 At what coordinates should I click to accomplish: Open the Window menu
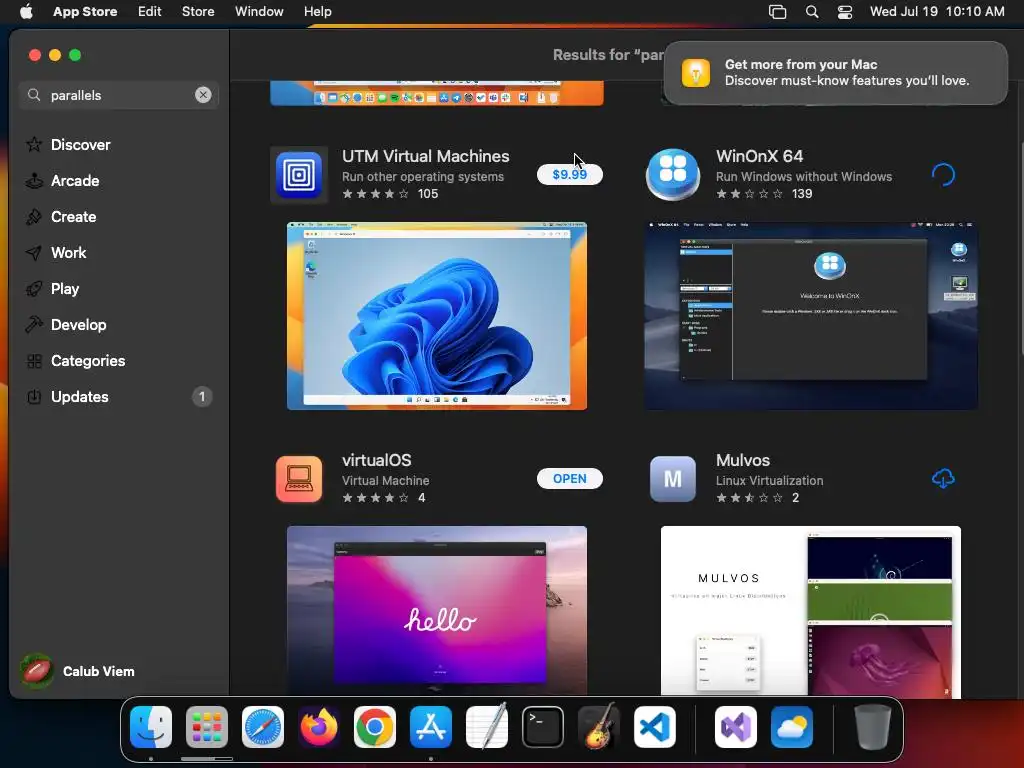click(259, 12)
